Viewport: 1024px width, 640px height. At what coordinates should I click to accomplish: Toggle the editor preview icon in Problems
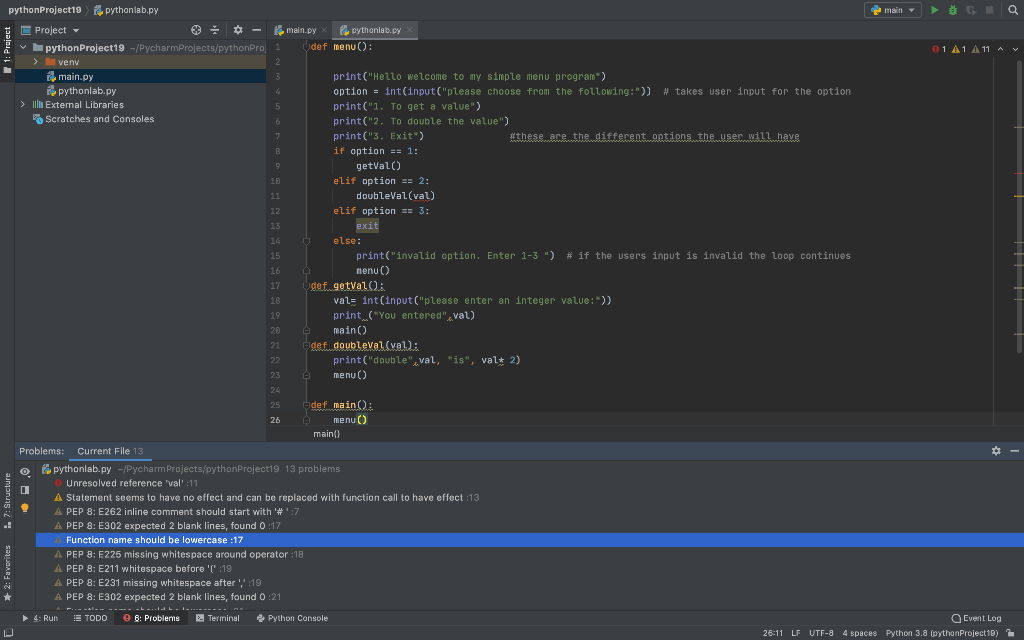[26, 489]
